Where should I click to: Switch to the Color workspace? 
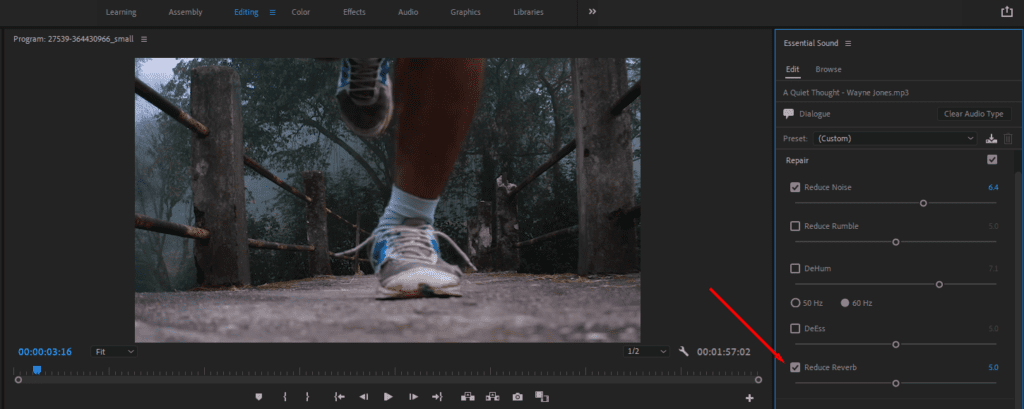pos(300,12)
